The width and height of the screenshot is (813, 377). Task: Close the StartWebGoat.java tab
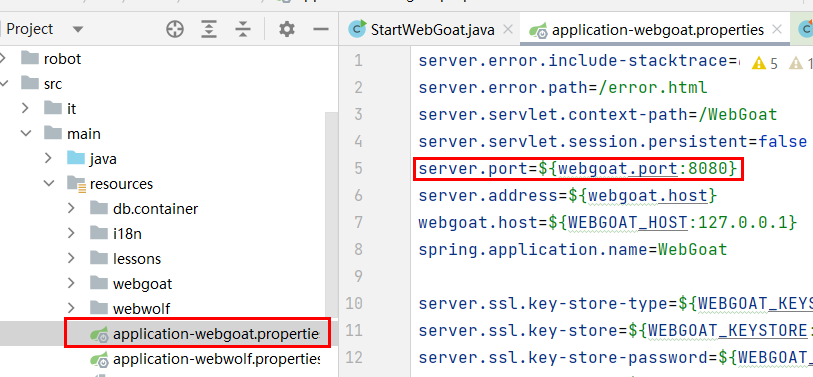[x=508, y=30]
